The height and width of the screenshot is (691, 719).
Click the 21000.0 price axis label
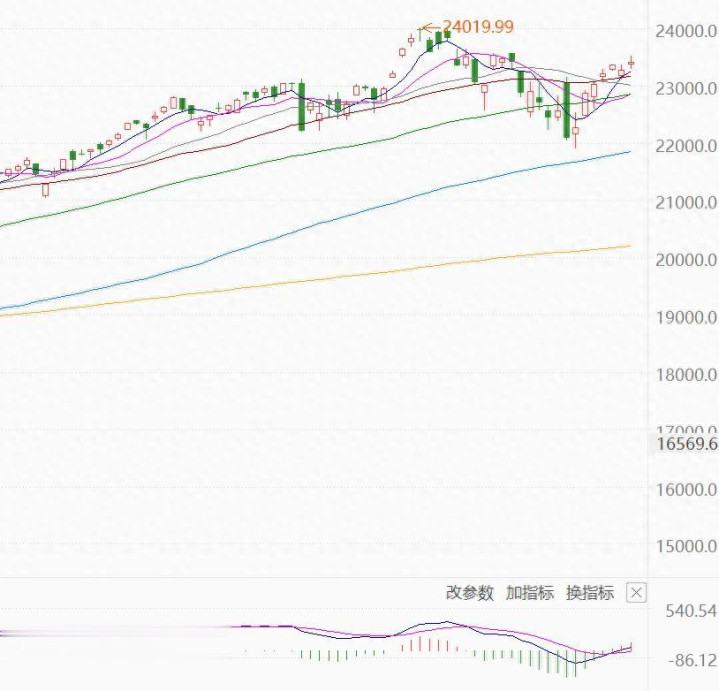686,203
